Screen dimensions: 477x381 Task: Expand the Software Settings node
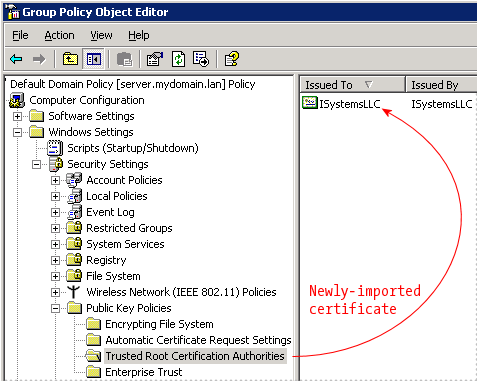pos(17,116)
